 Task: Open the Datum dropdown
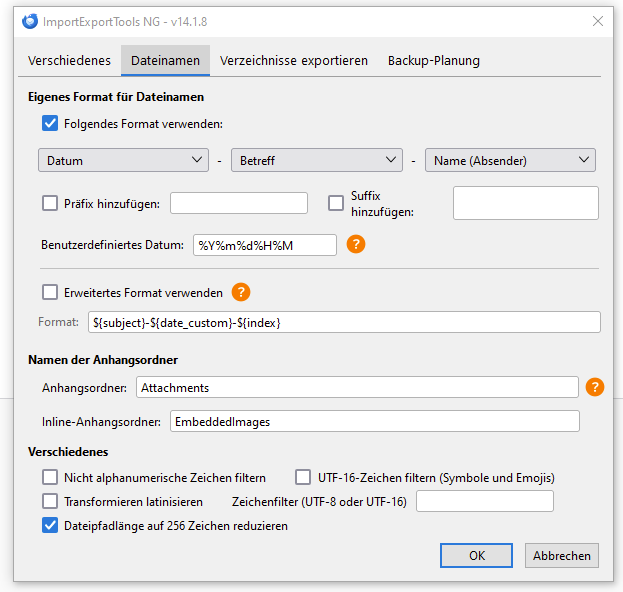tap(123, 160)
